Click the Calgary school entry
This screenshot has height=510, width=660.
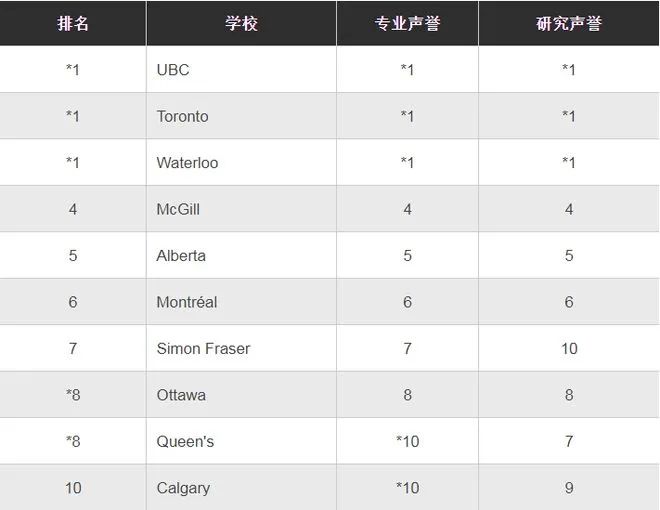point(183,488)
